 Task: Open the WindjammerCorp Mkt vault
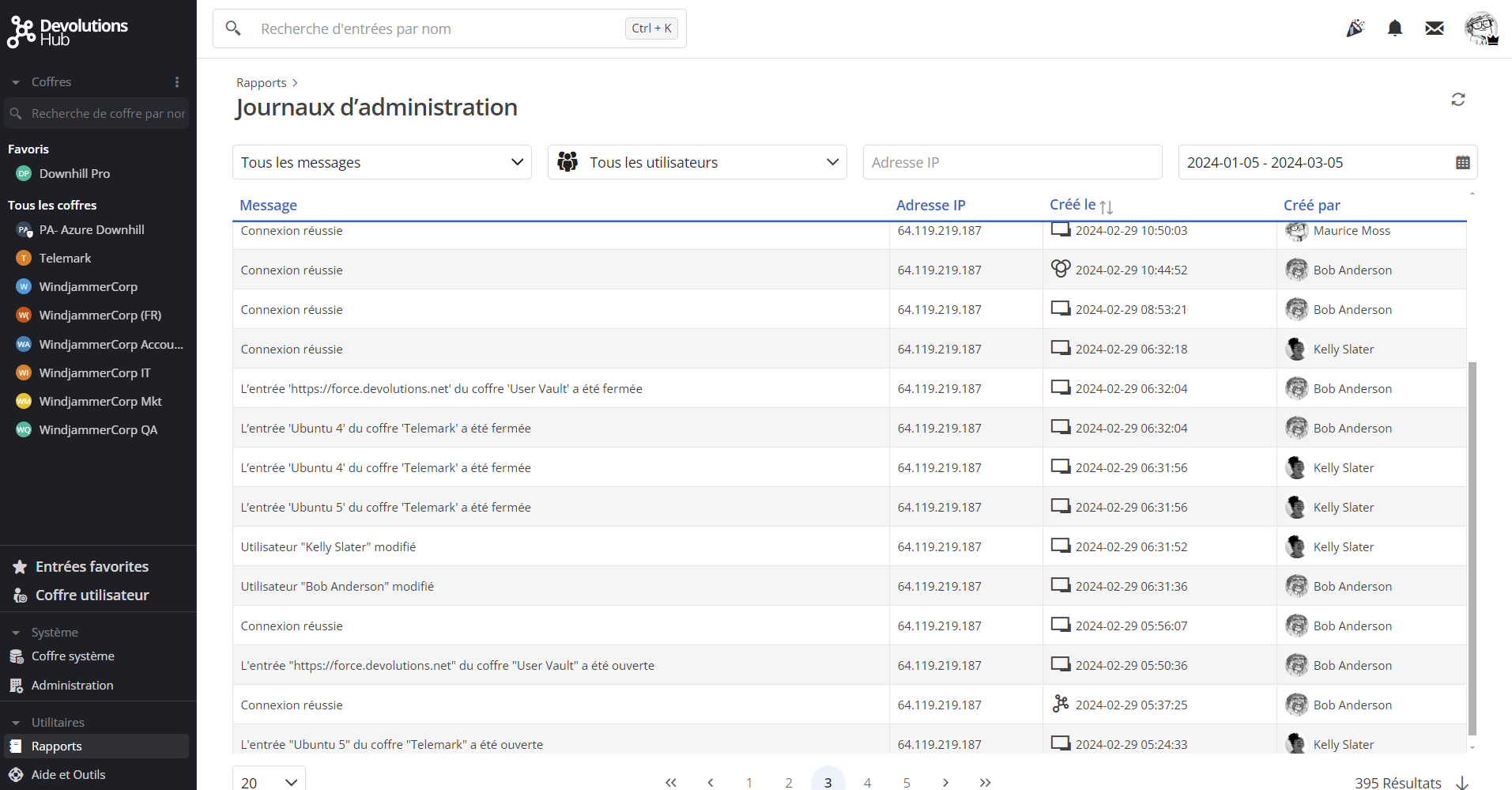100,401
